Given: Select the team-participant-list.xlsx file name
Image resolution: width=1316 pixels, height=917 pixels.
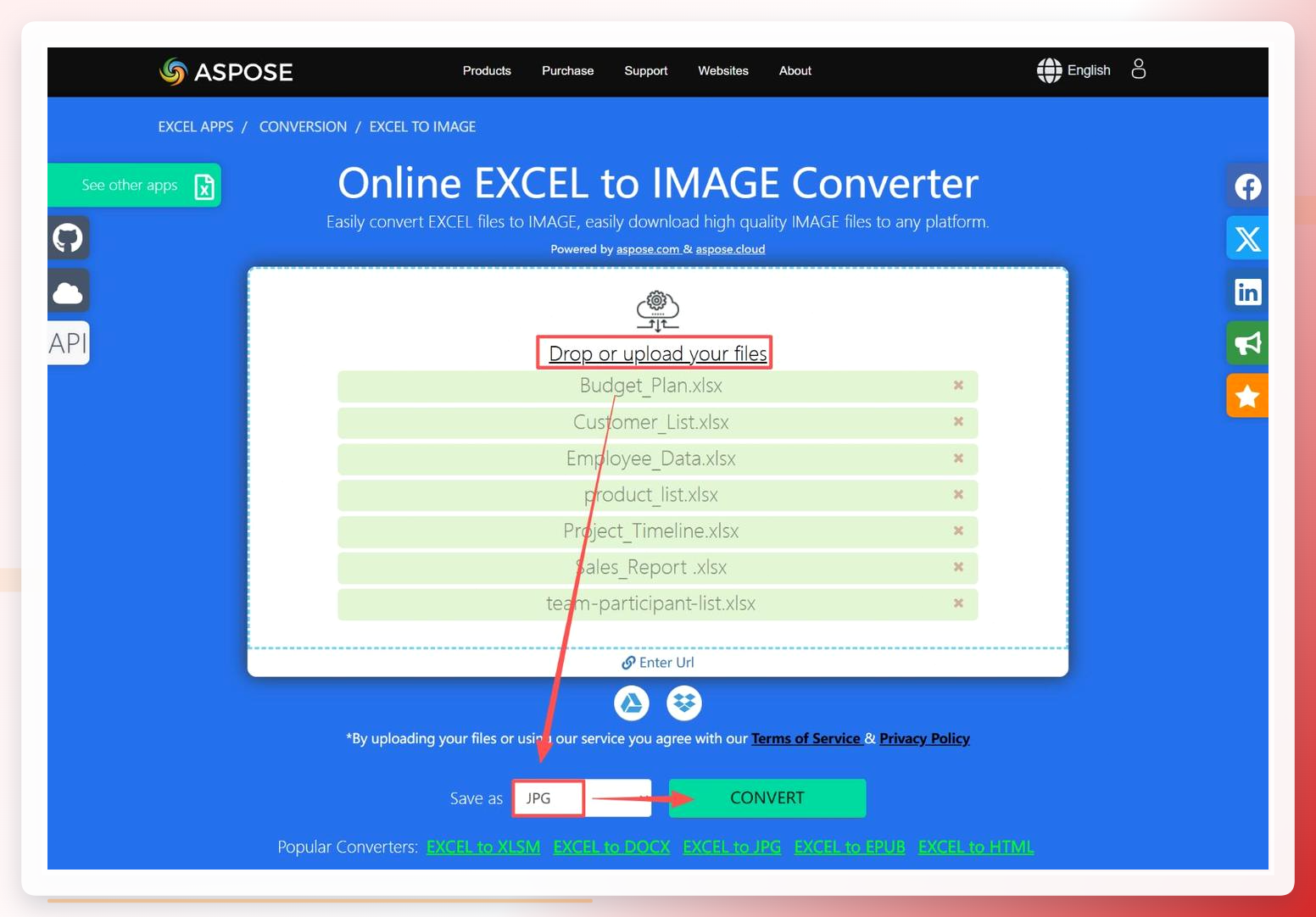Looking at the screenshot, I should point(651,603).
